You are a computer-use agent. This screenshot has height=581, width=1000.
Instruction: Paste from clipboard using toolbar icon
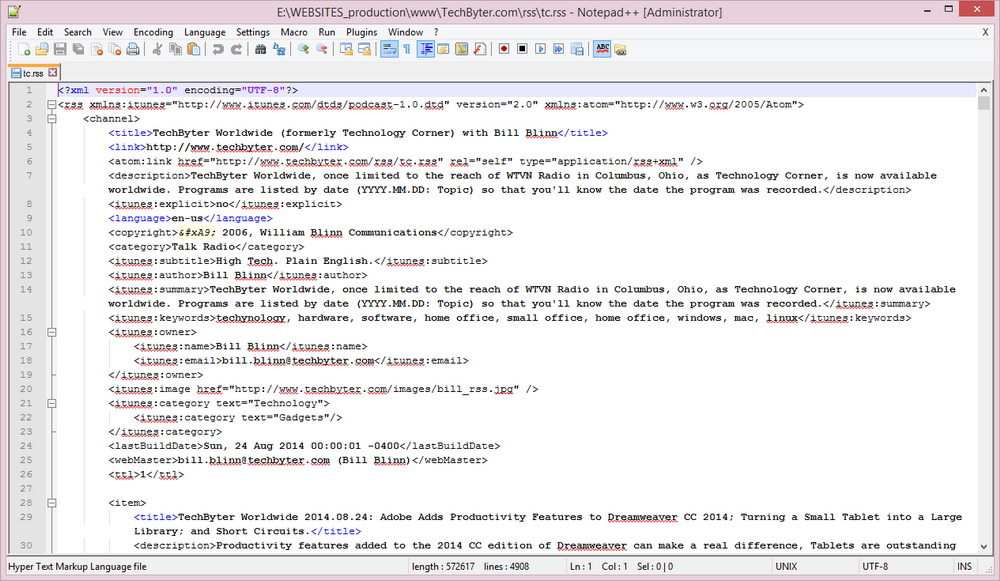(193, 49)
